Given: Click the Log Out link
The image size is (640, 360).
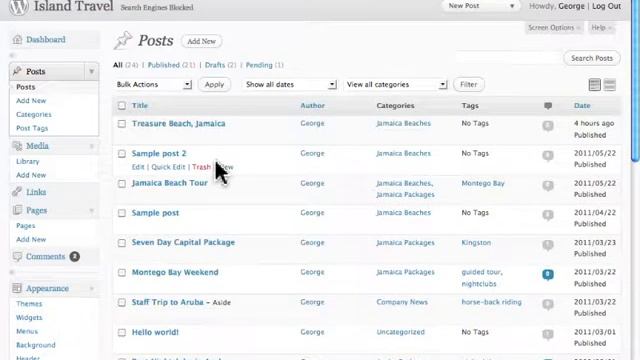Looking at the screenshot, I should click(x=607, y=6).
